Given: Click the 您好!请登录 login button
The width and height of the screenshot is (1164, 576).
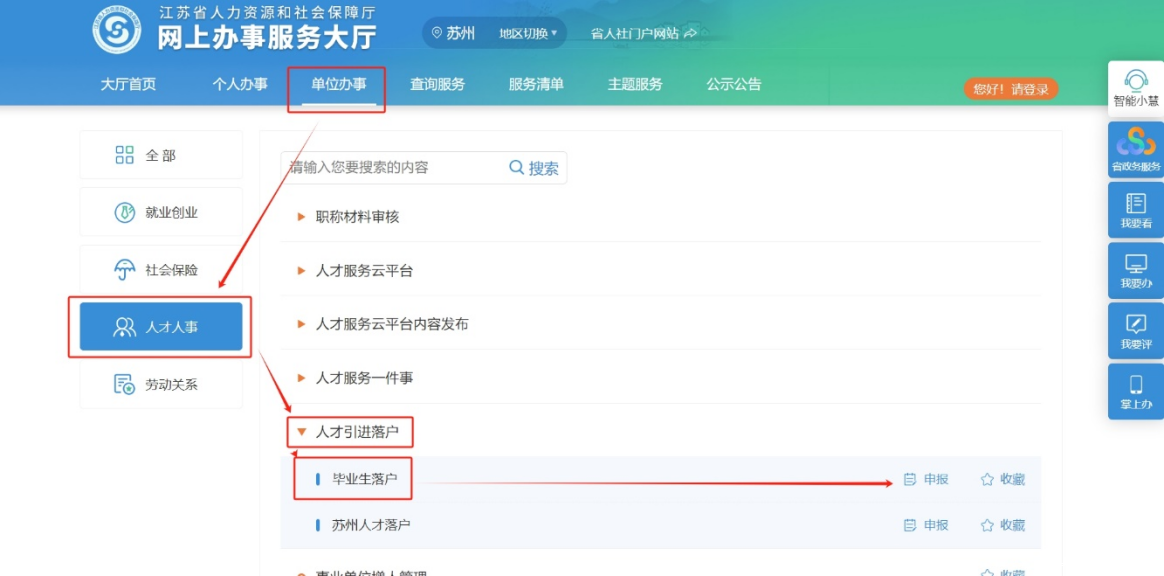Looking at the screenshot, I should [x=1010, y=89].
